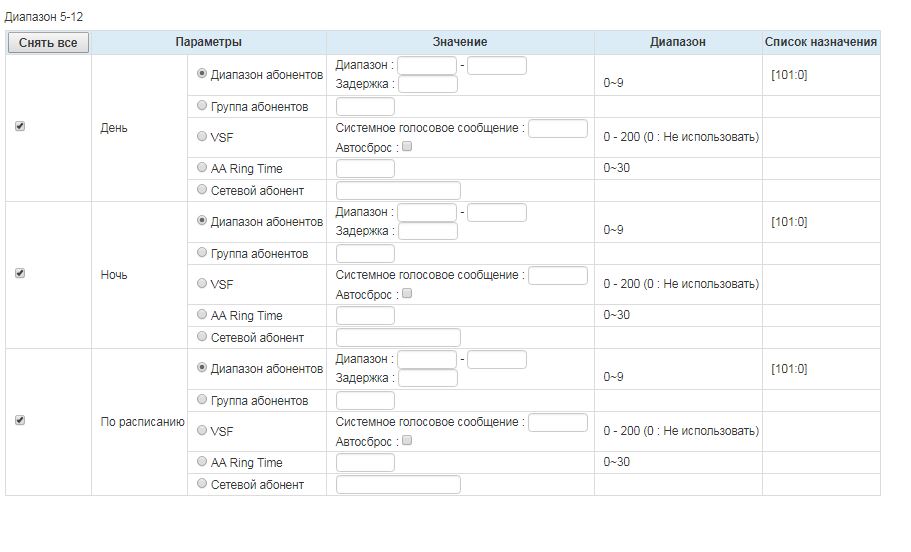
Task: Uncheck the Ночь row checkbox
Action: click(x=20, y=274)
